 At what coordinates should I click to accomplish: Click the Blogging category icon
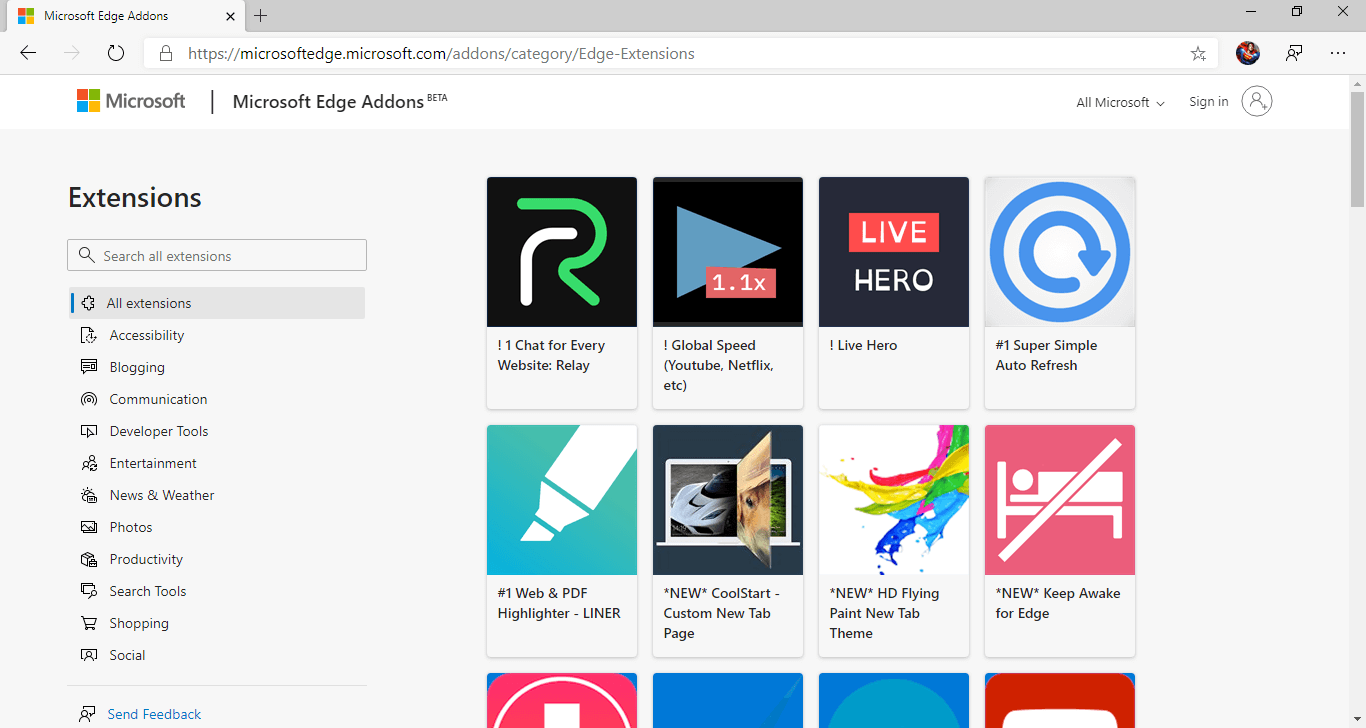89,367
